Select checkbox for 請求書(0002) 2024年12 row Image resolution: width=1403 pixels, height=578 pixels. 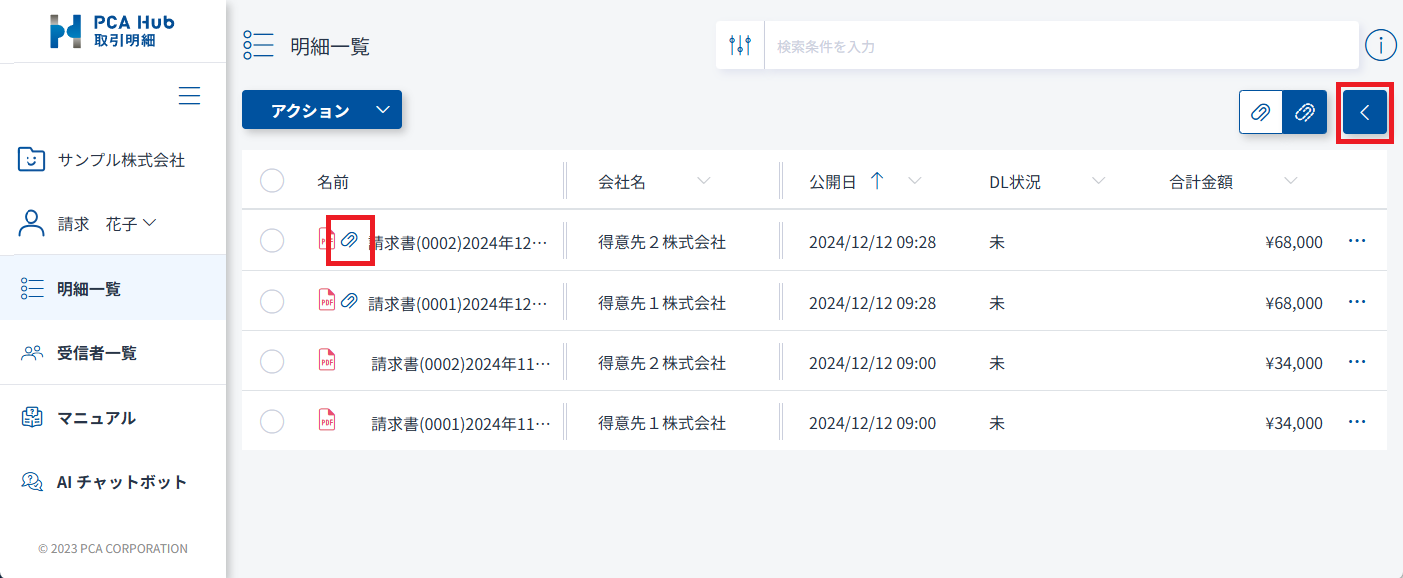pos(272,241)
